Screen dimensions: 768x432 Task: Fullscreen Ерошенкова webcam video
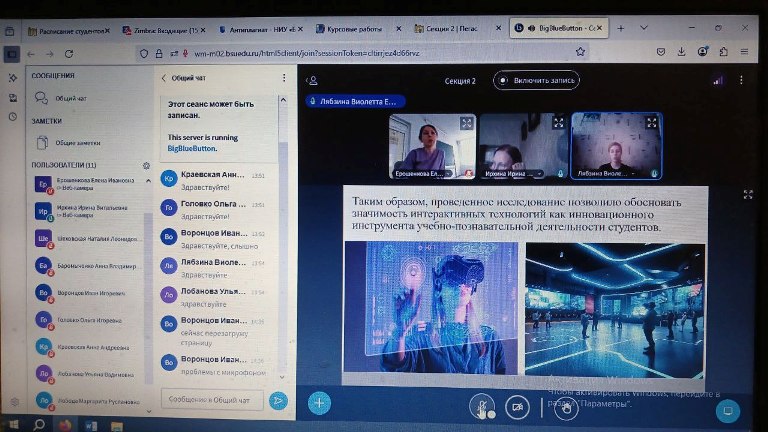click(x=466, y=122)
